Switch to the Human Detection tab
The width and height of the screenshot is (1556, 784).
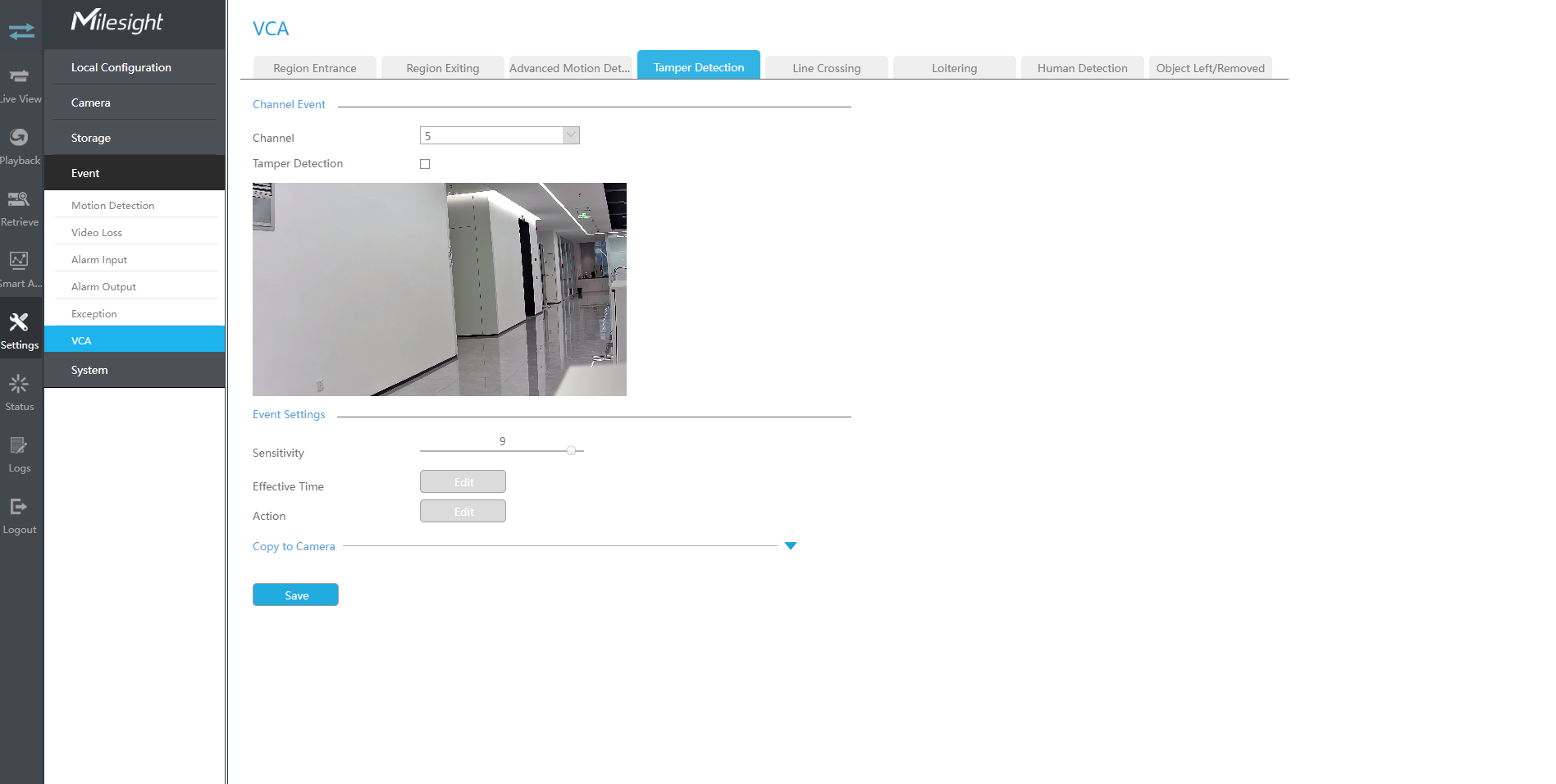click(x=1082, y=68)
